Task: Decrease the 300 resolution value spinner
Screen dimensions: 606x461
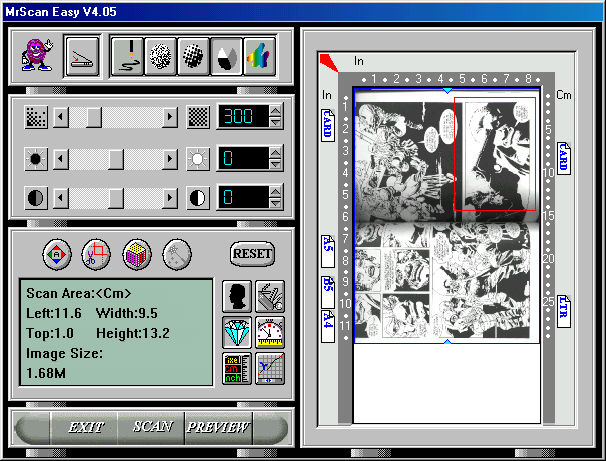Action: pos(276,122)
